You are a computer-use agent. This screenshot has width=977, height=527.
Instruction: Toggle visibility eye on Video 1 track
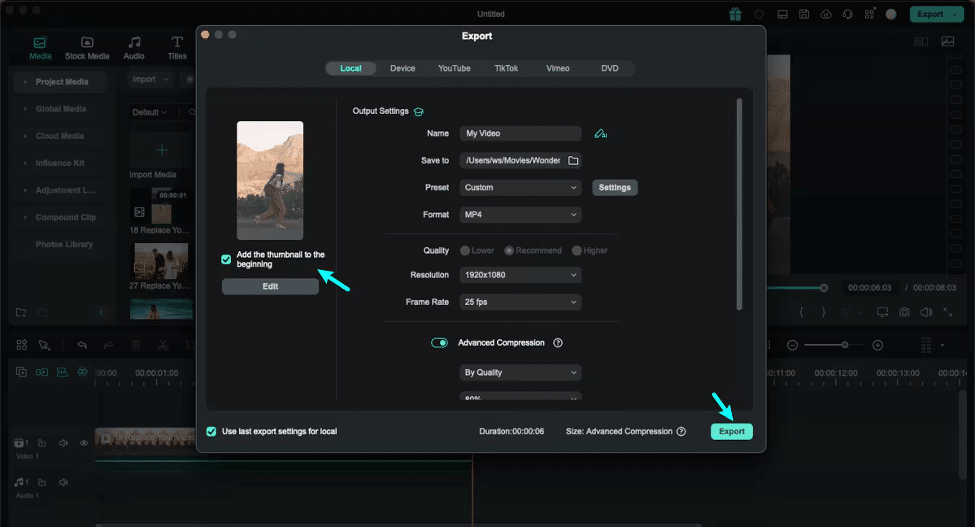[x=83, y=443]
